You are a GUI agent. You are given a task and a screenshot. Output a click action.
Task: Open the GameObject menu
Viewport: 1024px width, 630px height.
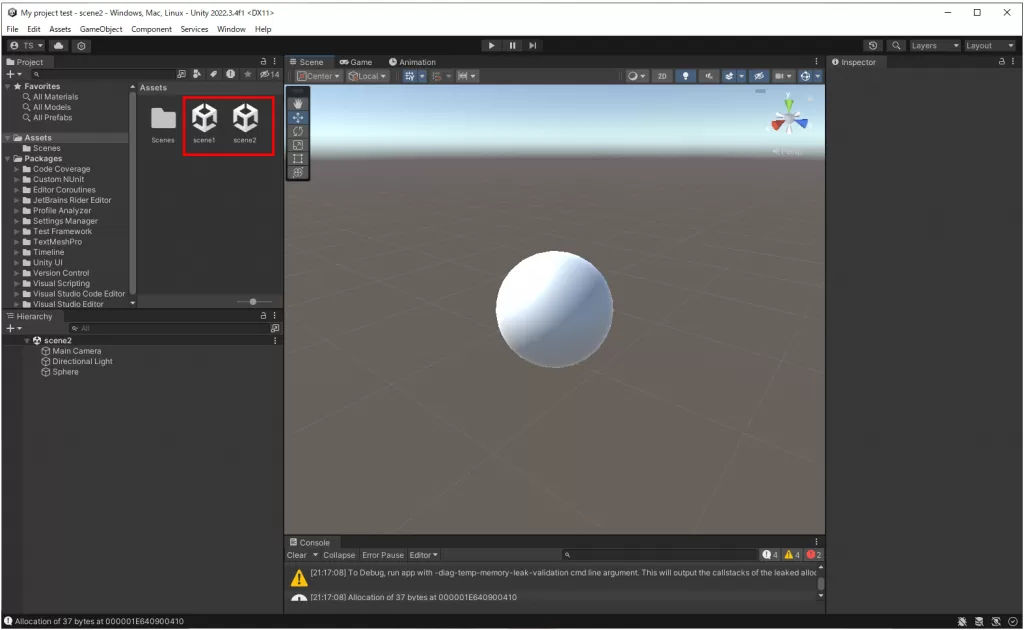tap(101, 29)
